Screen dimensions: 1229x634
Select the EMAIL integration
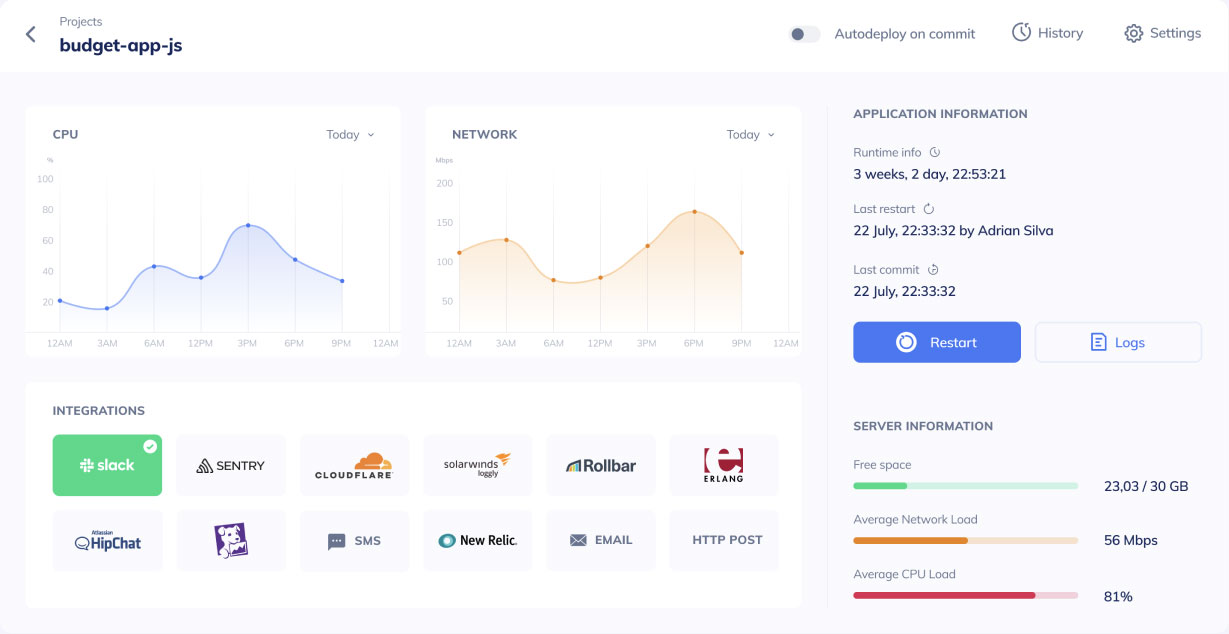tap(601, 541)
